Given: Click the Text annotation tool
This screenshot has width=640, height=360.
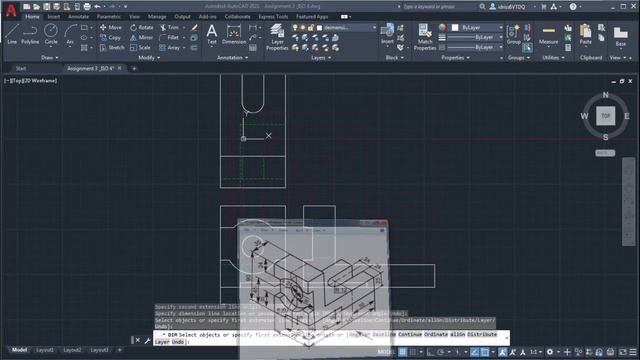Looking at the screenshot, I should click(x=211, y=34).
